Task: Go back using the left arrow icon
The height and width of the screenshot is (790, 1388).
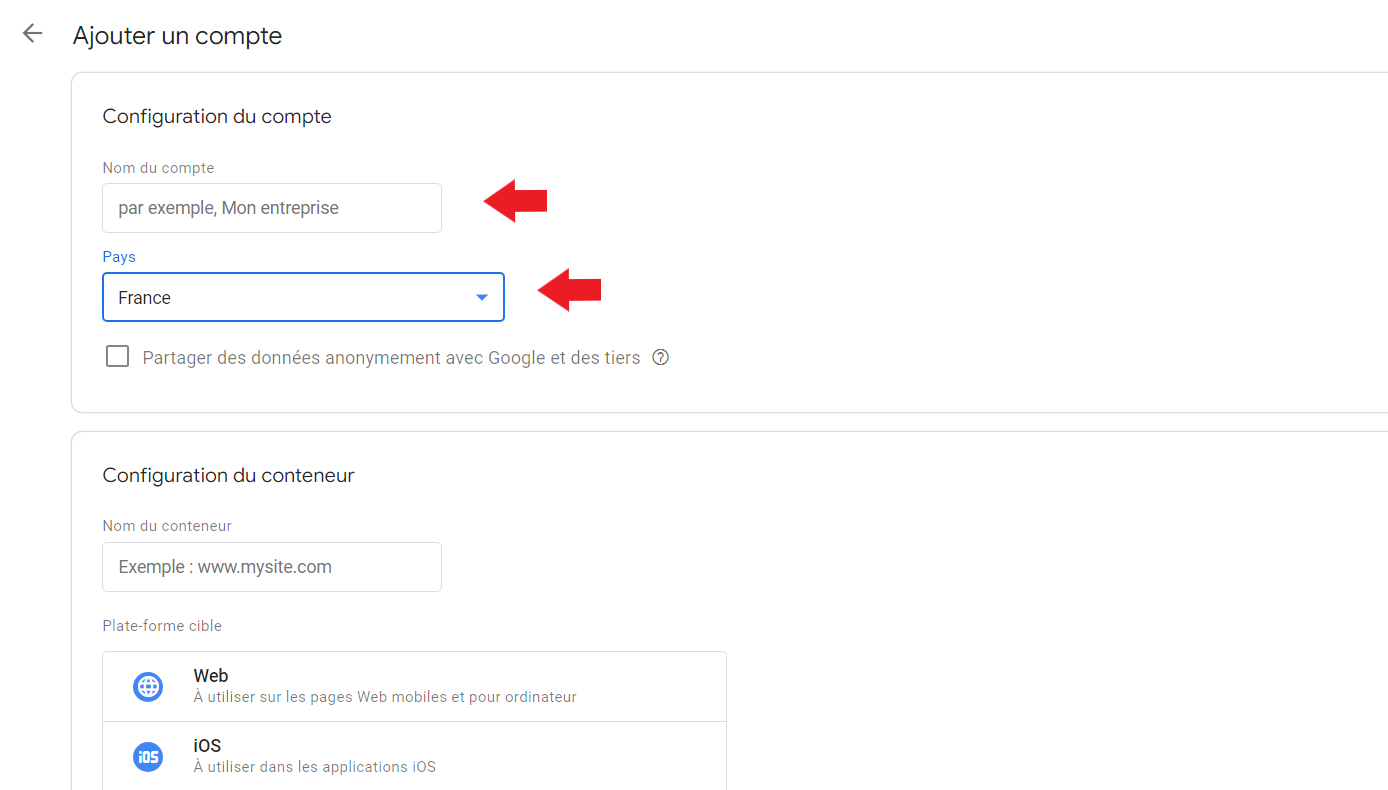Action: tap(33, 34)
